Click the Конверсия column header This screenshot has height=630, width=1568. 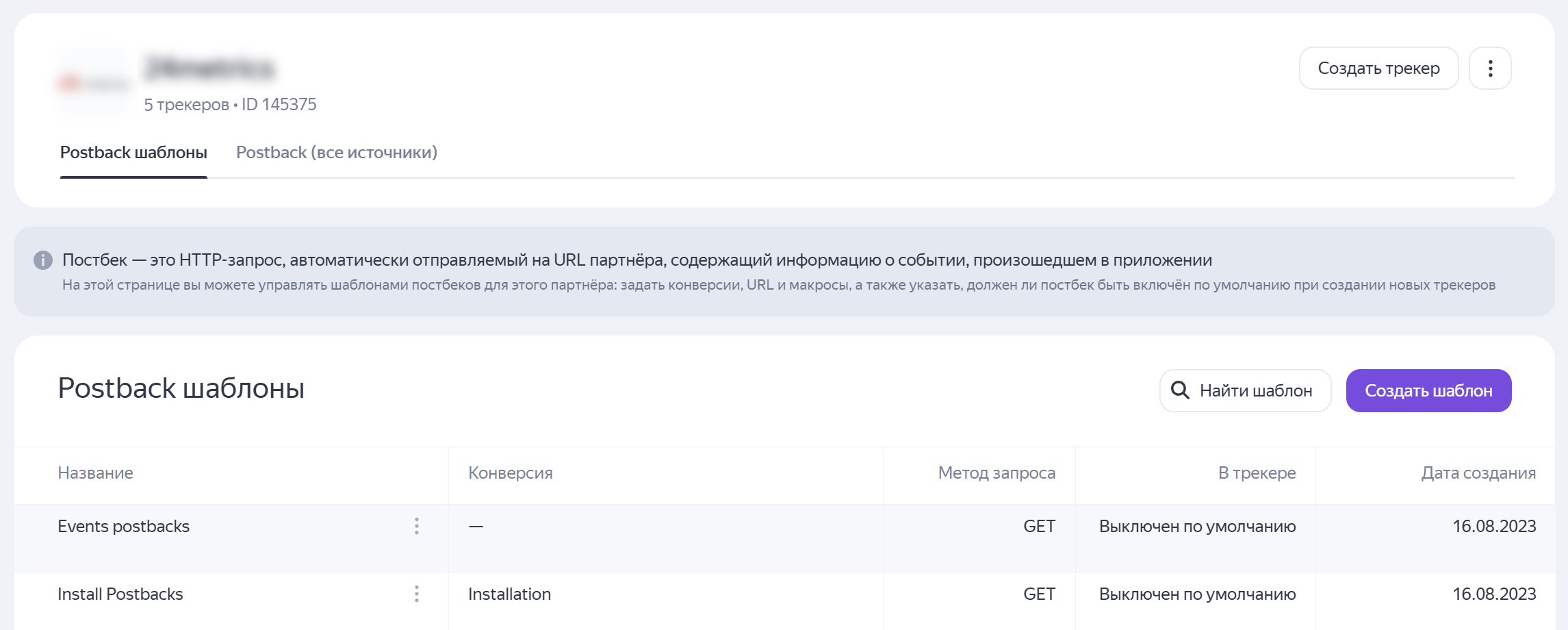510,473
